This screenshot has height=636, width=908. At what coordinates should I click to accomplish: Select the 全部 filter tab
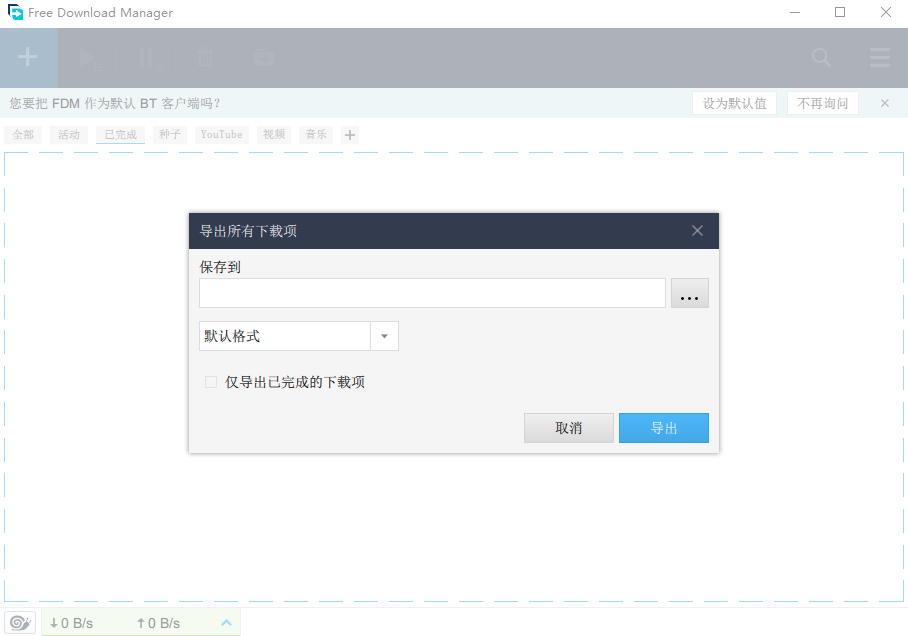(x=23, y=134)
